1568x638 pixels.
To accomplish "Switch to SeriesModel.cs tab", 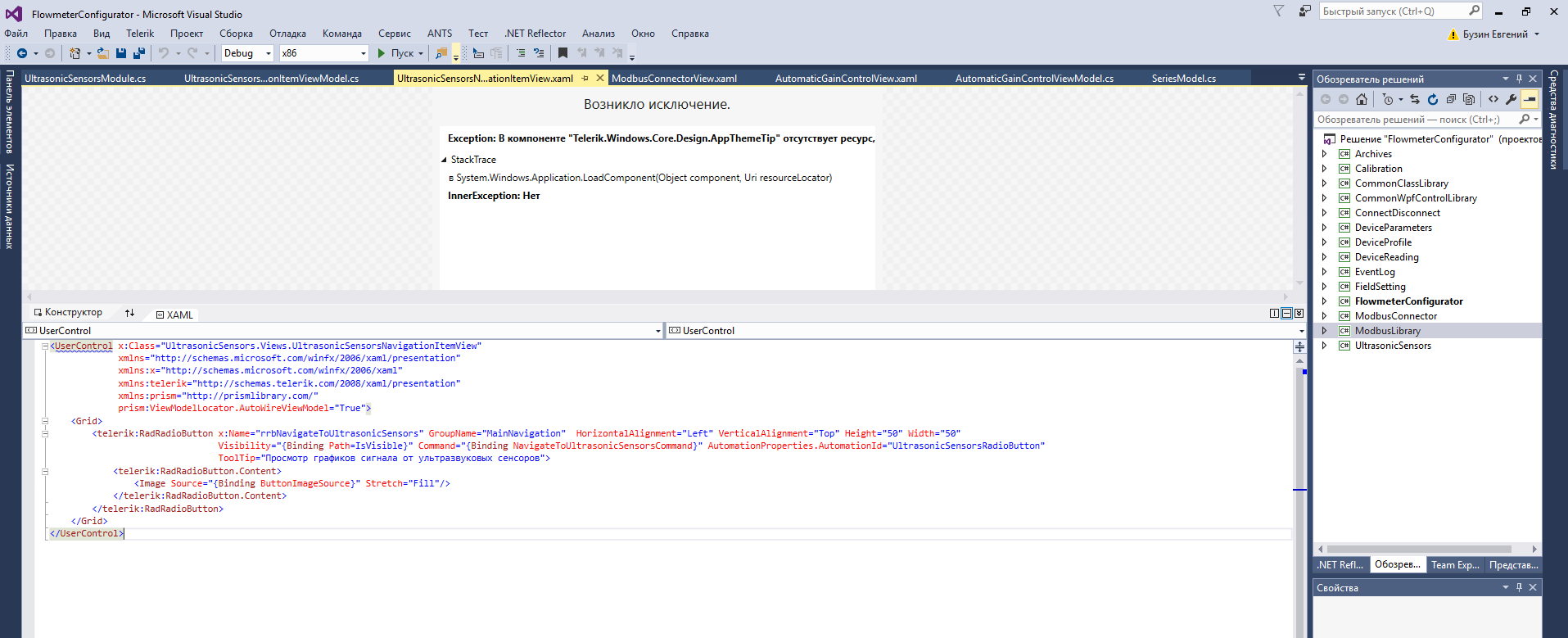I will [x=1184, y=79].
